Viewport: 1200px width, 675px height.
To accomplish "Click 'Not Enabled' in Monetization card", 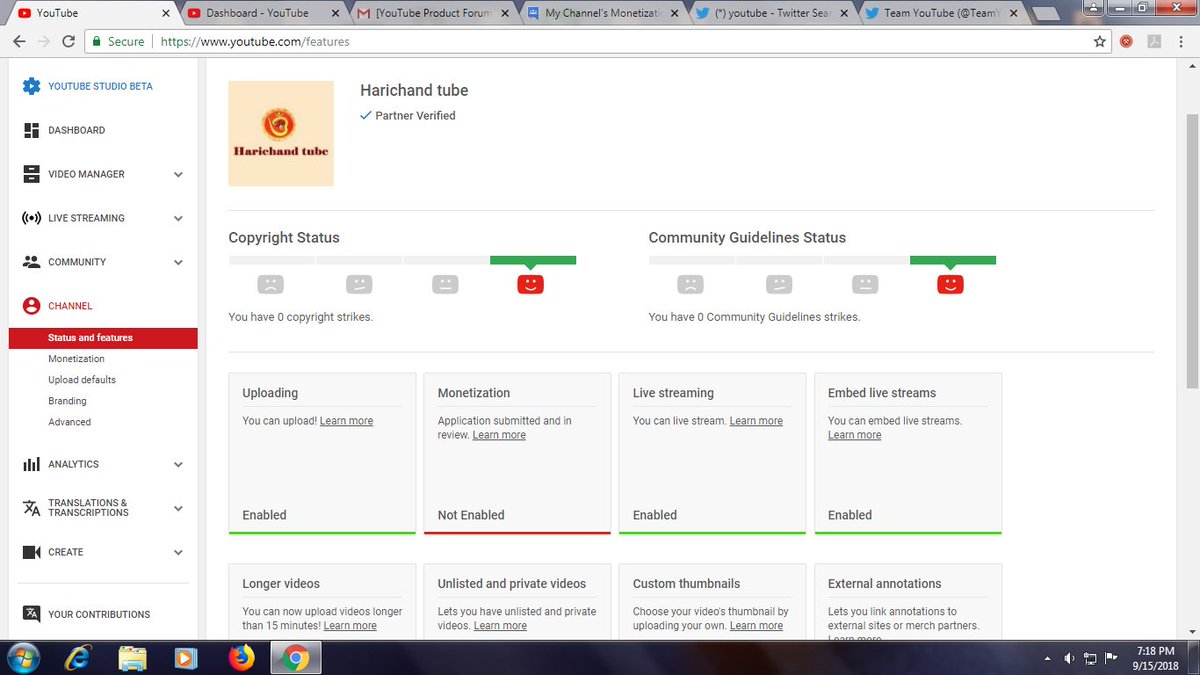I will [471, 515].
